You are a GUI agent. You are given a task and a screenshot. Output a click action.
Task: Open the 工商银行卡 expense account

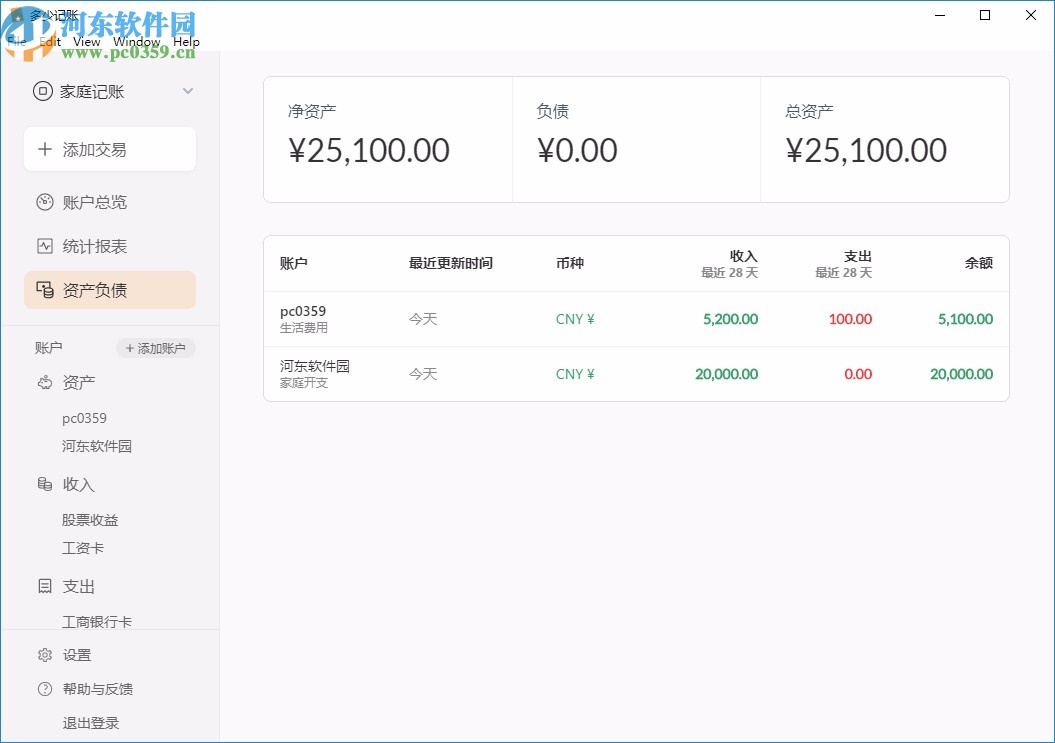(x=97, y=621)
